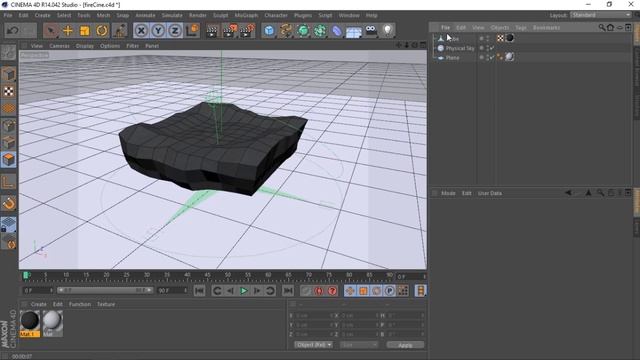Screen dimensions: 640x360
Task: Select the Plane object in Object Manager
Action: 452,58
